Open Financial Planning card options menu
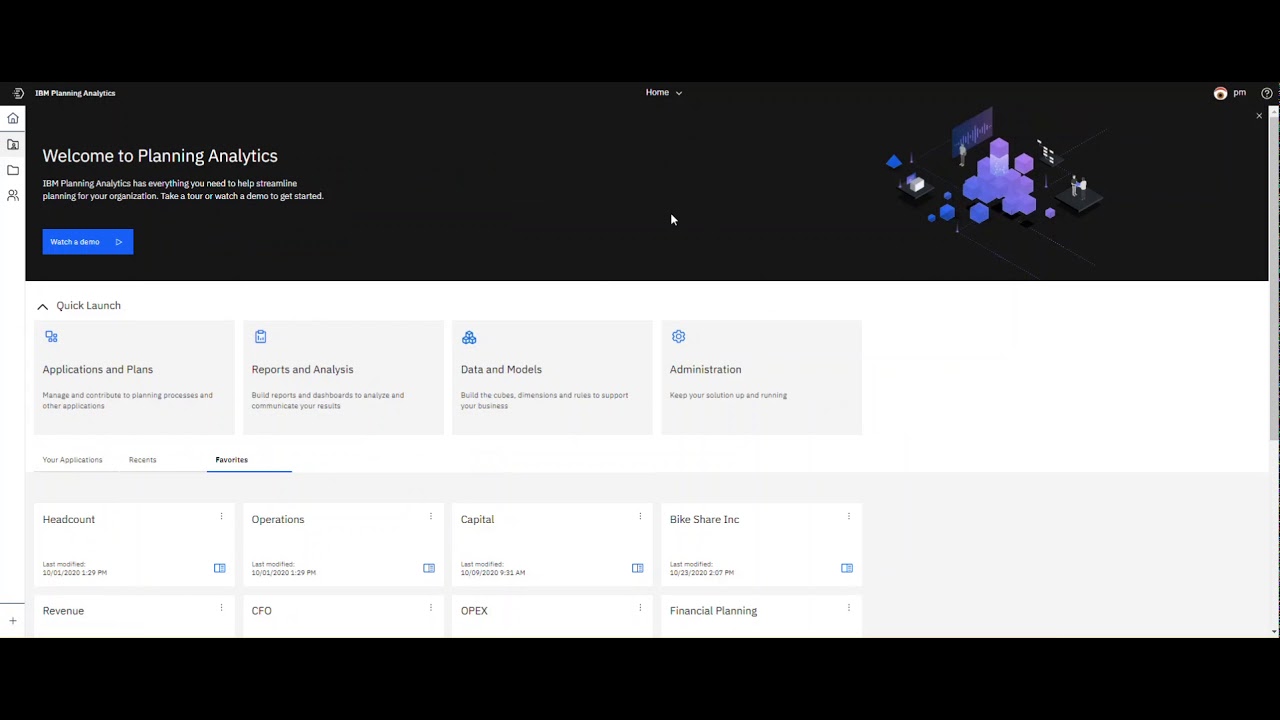 (x=849, y=608)
